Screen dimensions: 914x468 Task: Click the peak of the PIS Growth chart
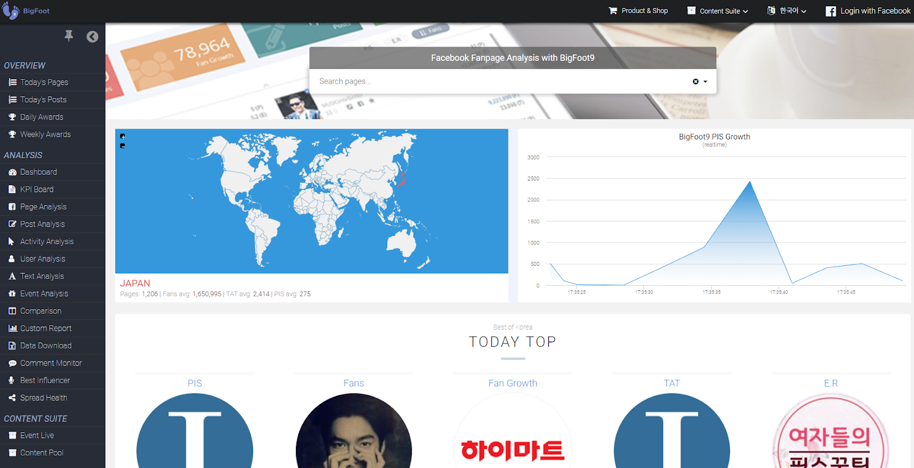[750, 182]
